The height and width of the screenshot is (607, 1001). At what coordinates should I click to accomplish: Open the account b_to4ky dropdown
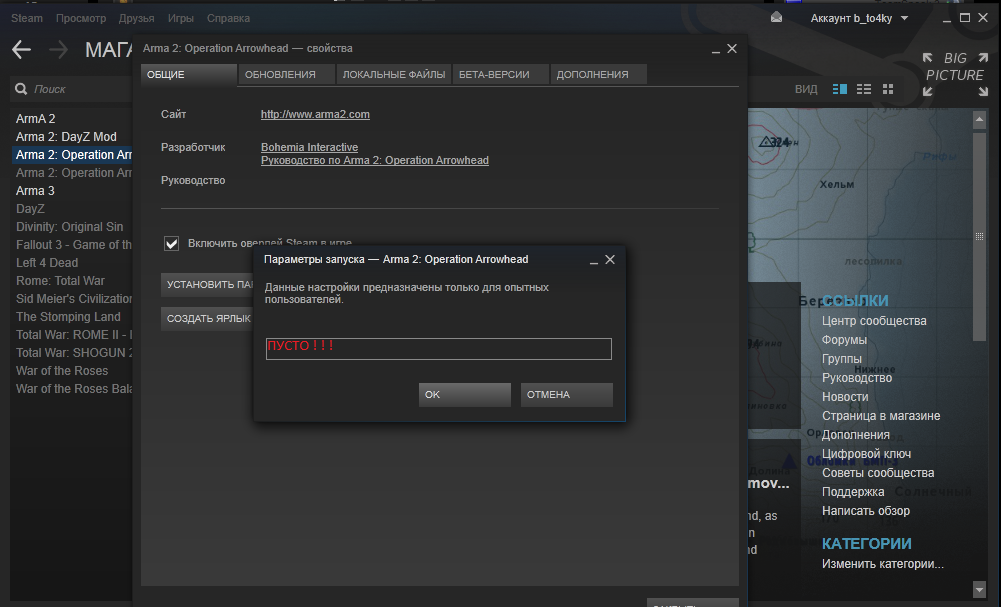coord(859,19)
